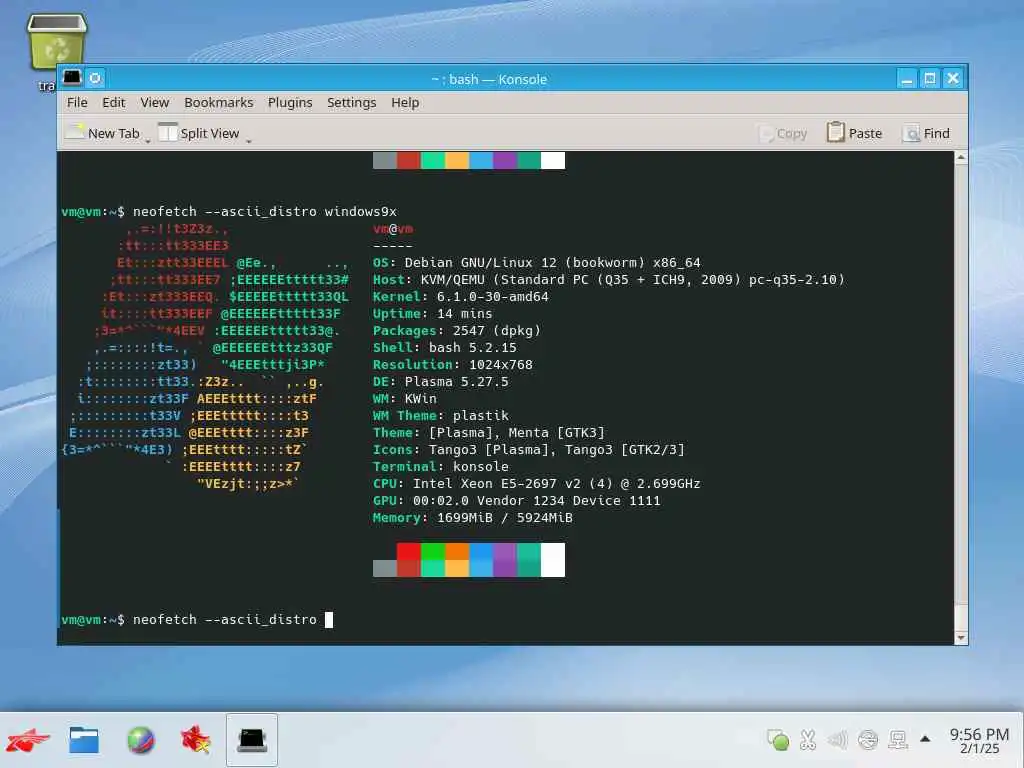Open the View menu
1024x768 pixels.
pos(155,103)
